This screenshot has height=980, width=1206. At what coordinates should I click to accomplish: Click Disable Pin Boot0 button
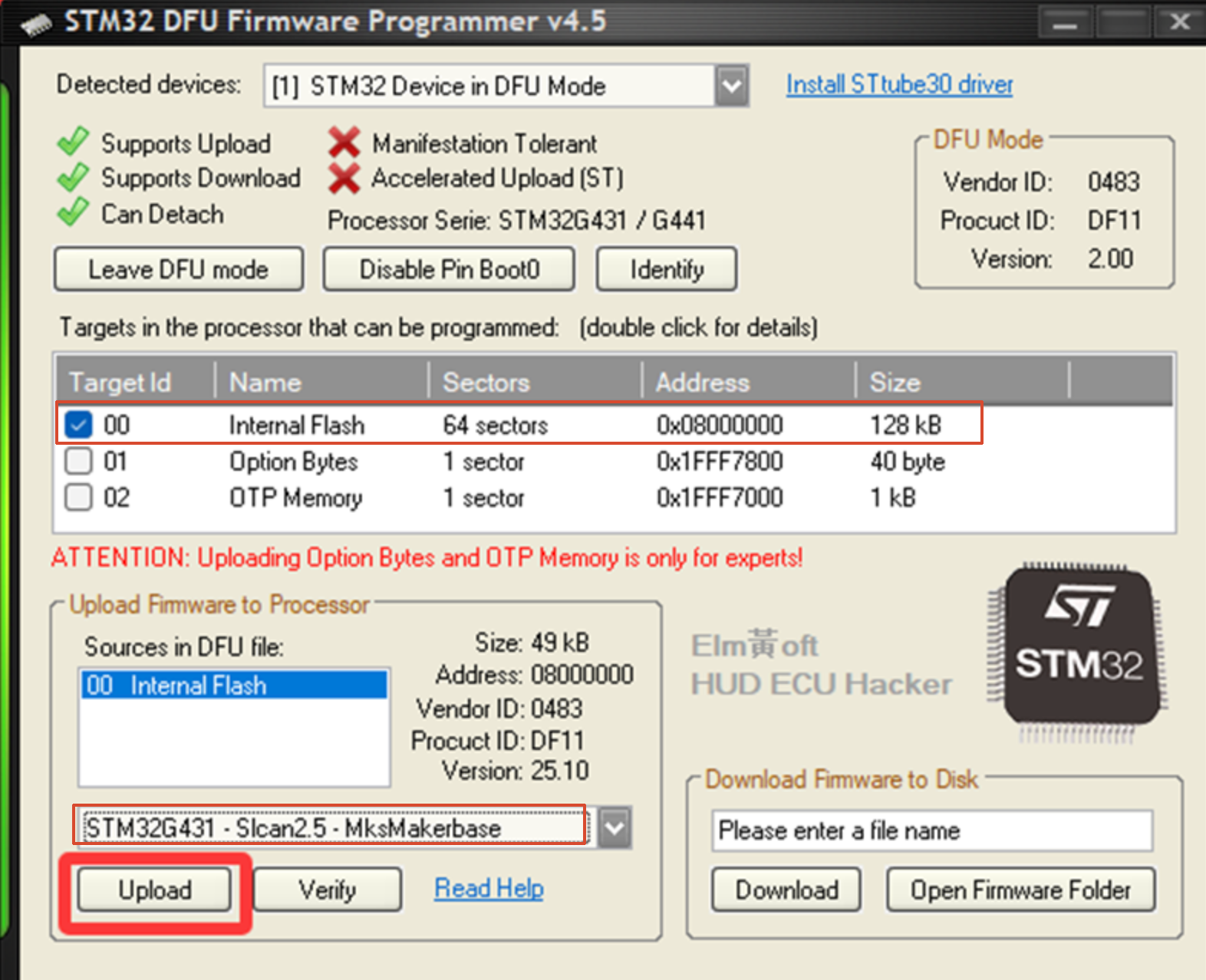point(449,269)
